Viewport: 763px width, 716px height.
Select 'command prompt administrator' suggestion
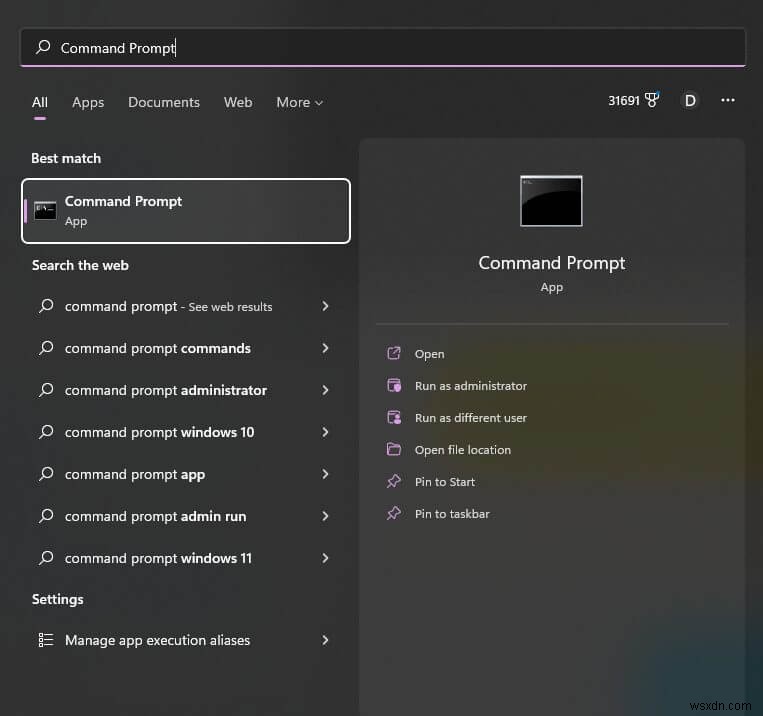(x=166, y=390)
